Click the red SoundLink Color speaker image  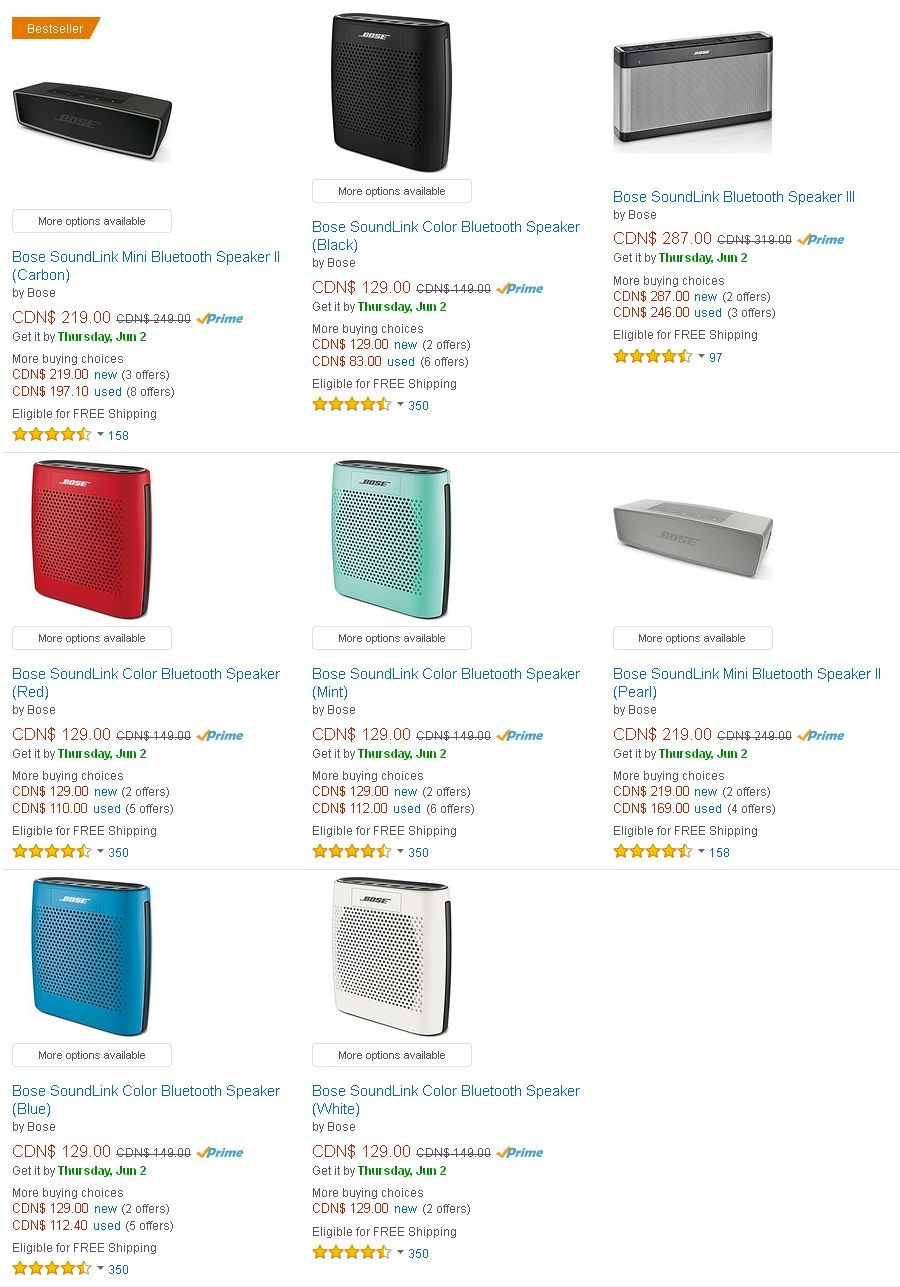click(x=92, y=539)
